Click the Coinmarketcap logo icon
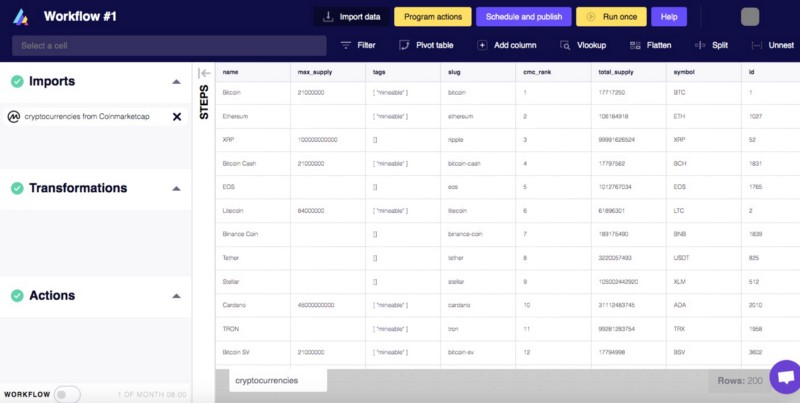 (14, 117)
